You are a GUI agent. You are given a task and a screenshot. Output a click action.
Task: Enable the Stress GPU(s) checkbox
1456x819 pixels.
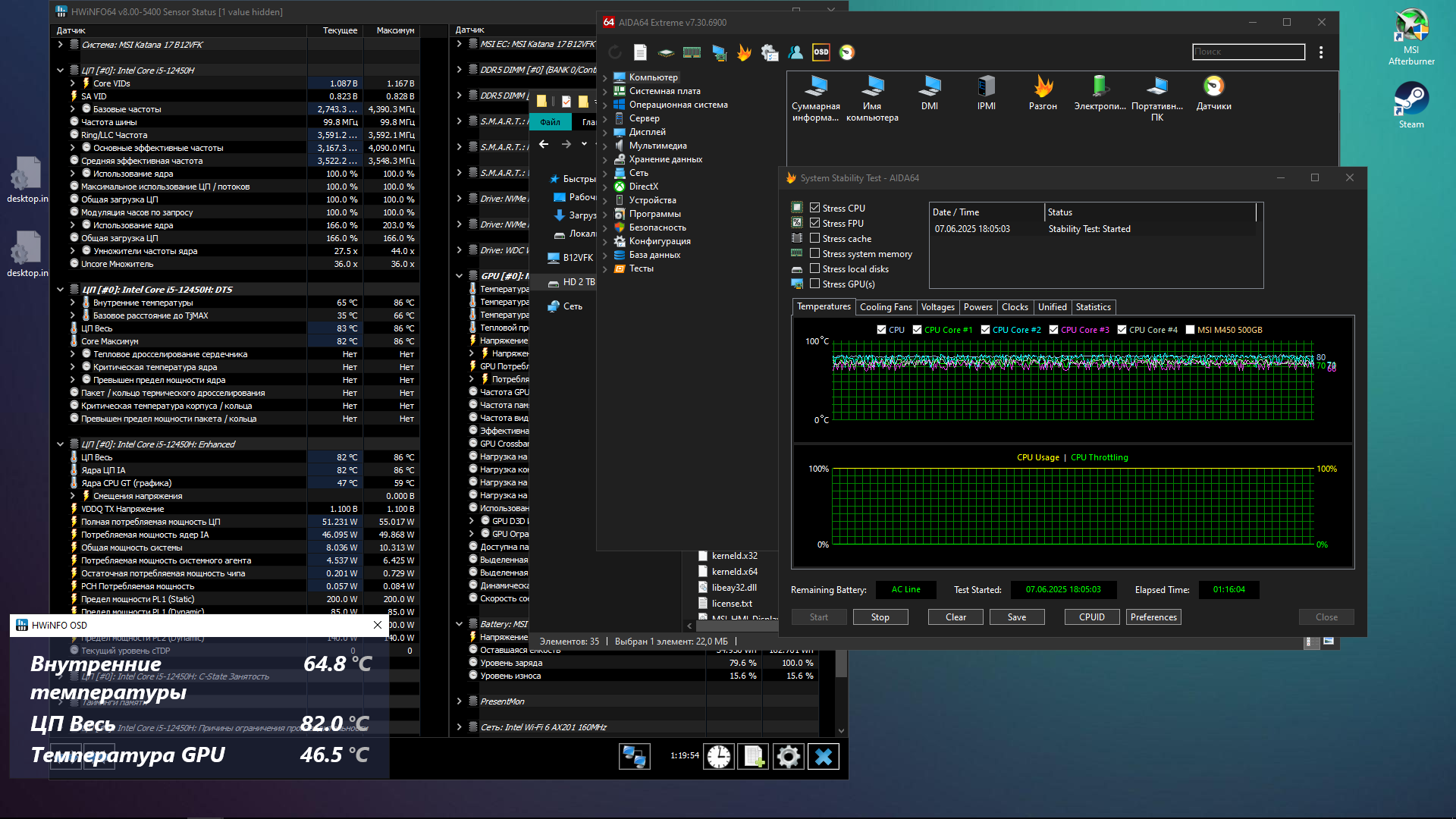coord(814,284)
